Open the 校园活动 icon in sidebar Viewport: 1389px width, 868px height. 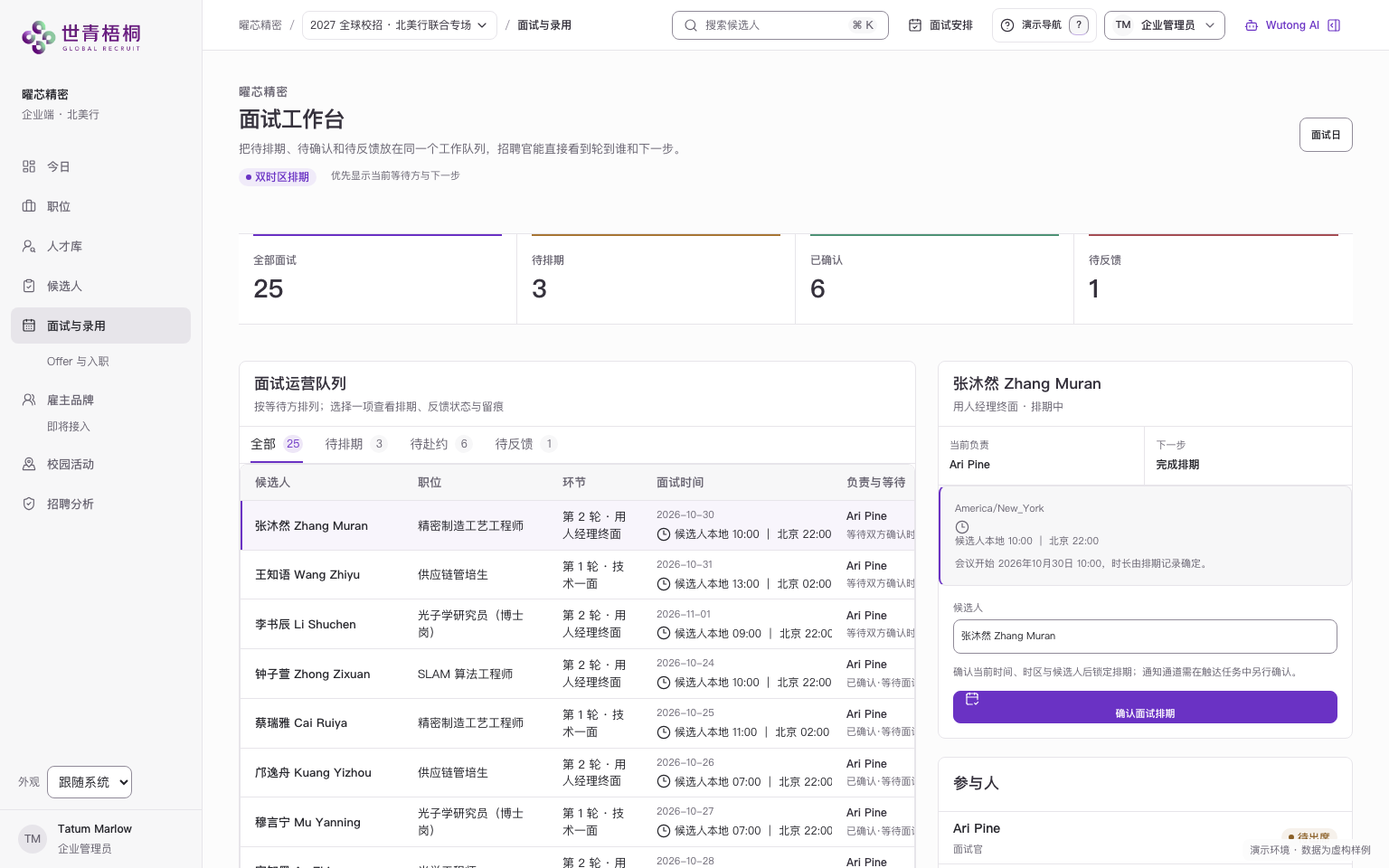[x=29, y=464]
